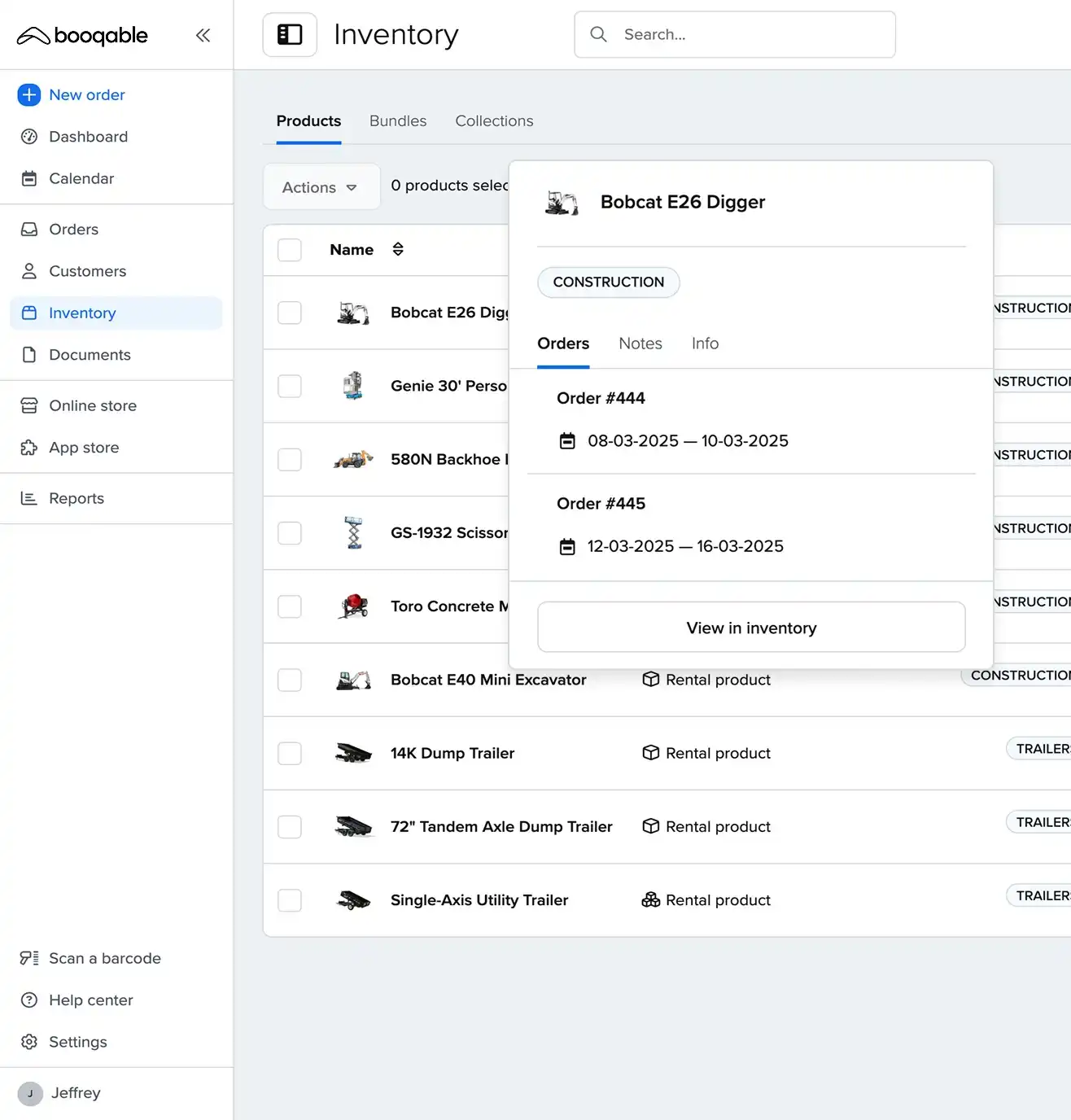Check the Single-Axis Utility Trailer row
This screenshot has height=1120, width=1071.
pos(290,900)
